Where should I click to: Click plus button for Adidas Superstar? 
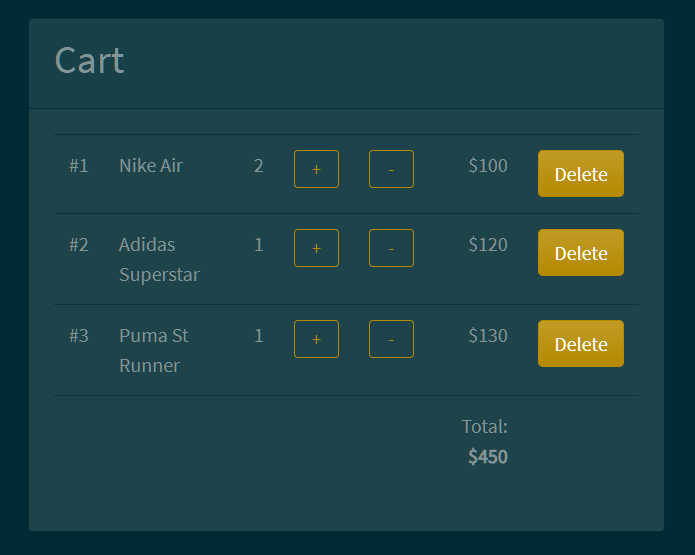pos(316,248)
